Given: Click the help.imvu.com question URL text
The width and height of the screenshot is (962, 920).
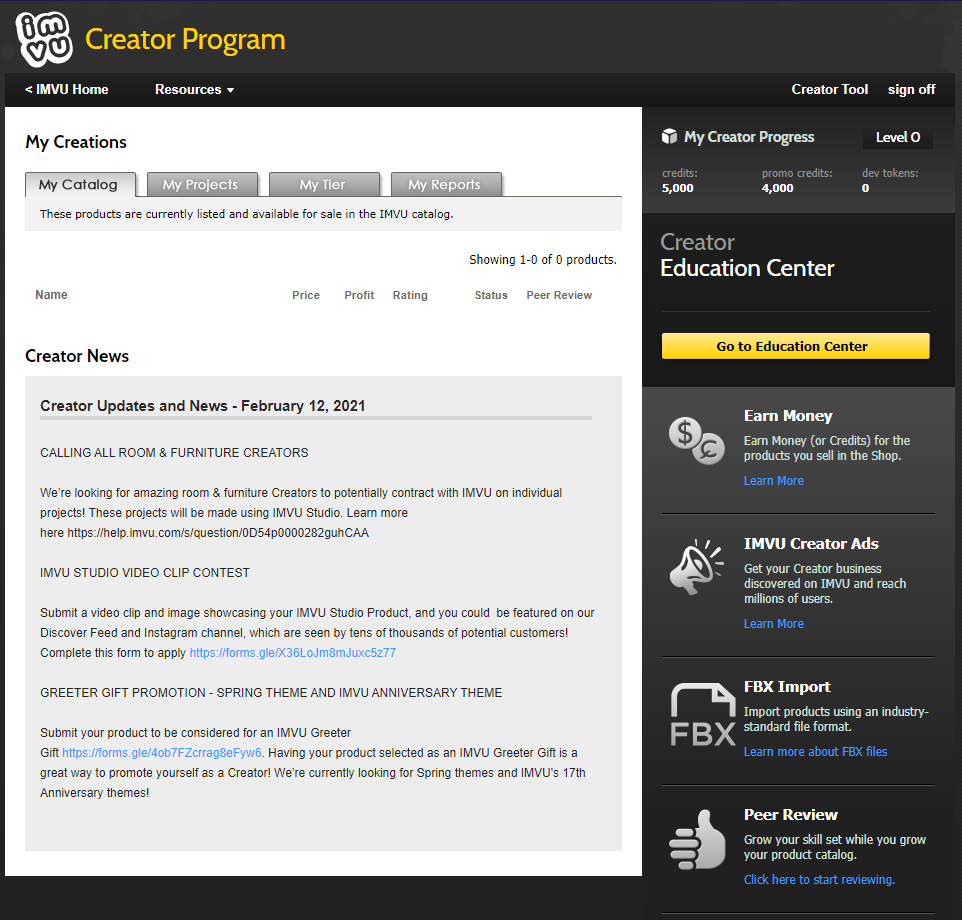Looking at the screenshot, I should [218, 532].
